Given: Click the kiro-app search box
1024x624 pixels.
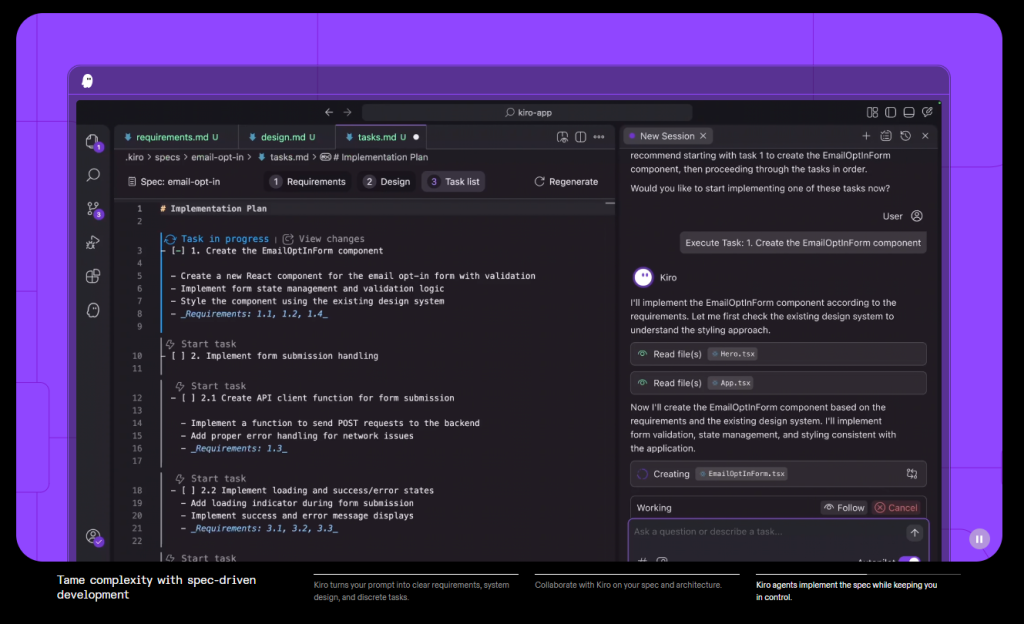Looking at the screenshot, I should click(527, 112).
